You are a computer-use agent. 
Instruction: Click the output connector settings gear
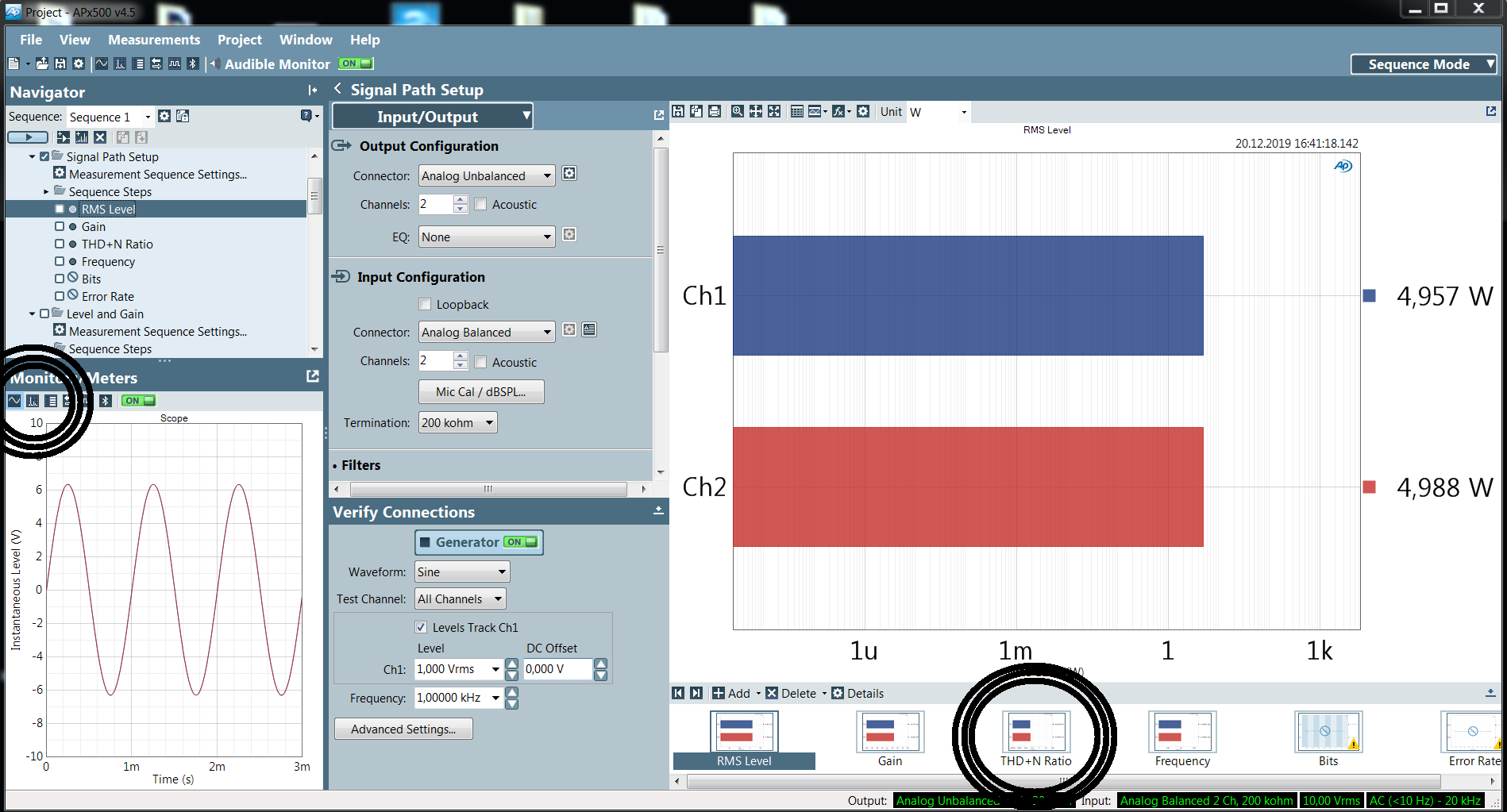[x=569, y=174]
